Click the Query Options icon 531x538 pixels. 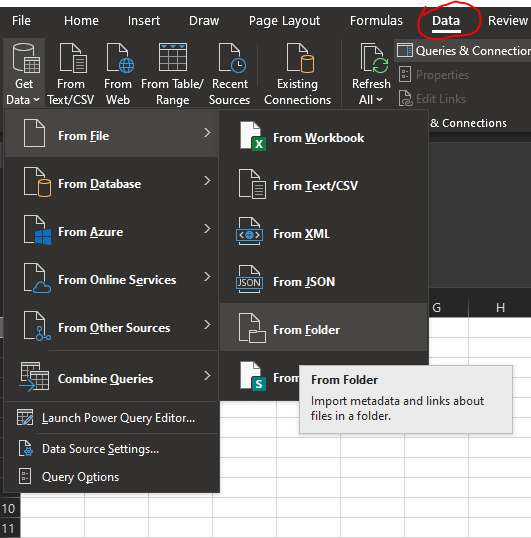point(25,476)
